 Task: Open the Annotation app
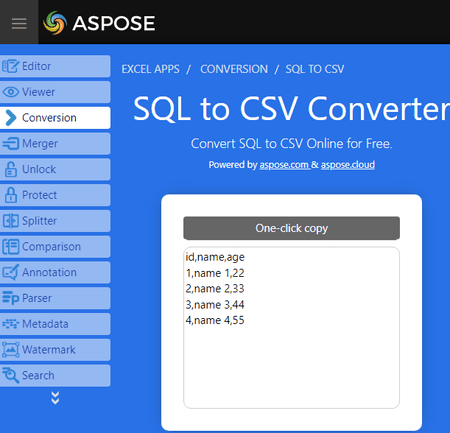[x=55, y=272]
